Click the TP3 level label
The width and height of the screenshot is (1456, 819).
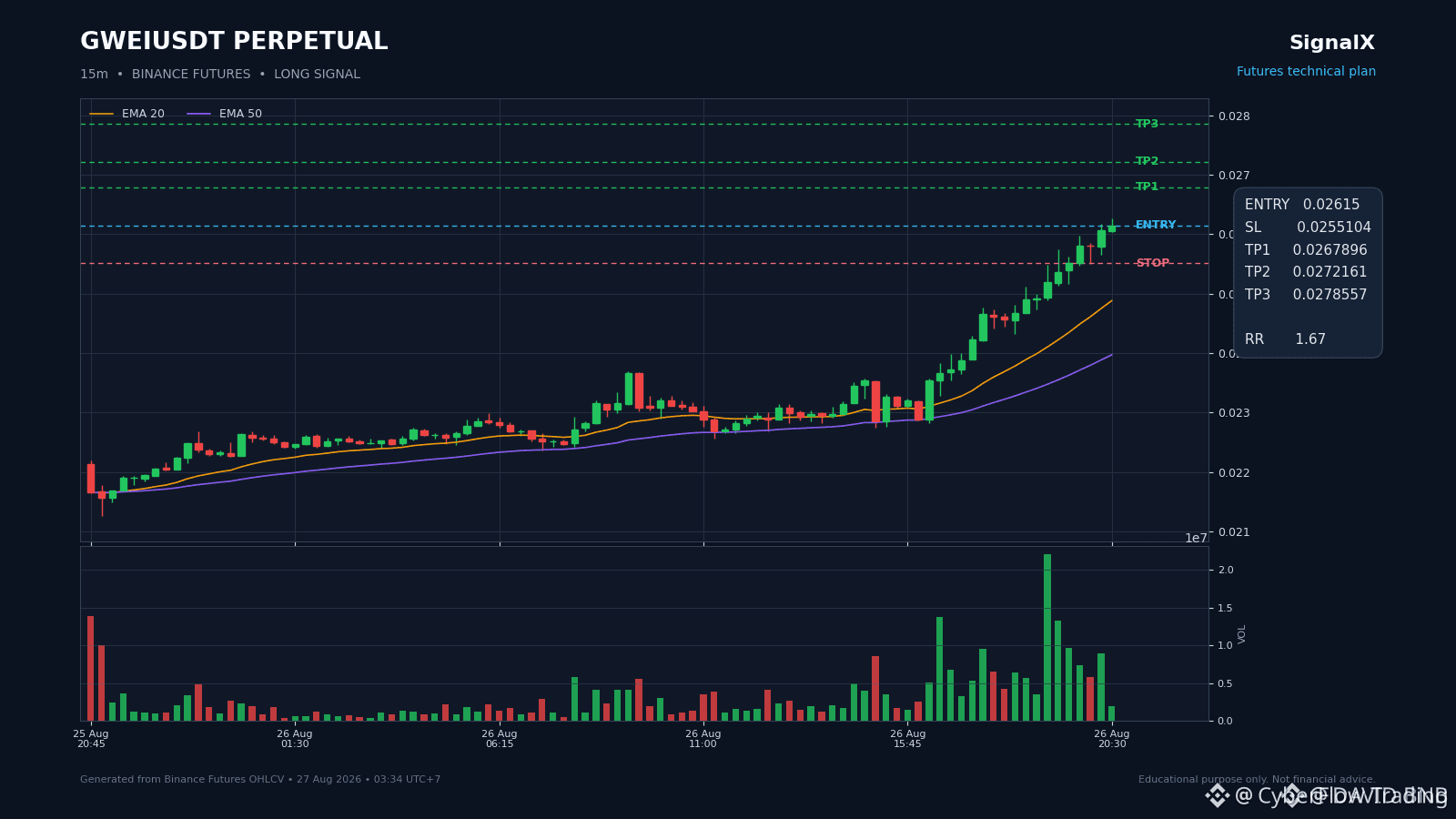coord(1147,124)
